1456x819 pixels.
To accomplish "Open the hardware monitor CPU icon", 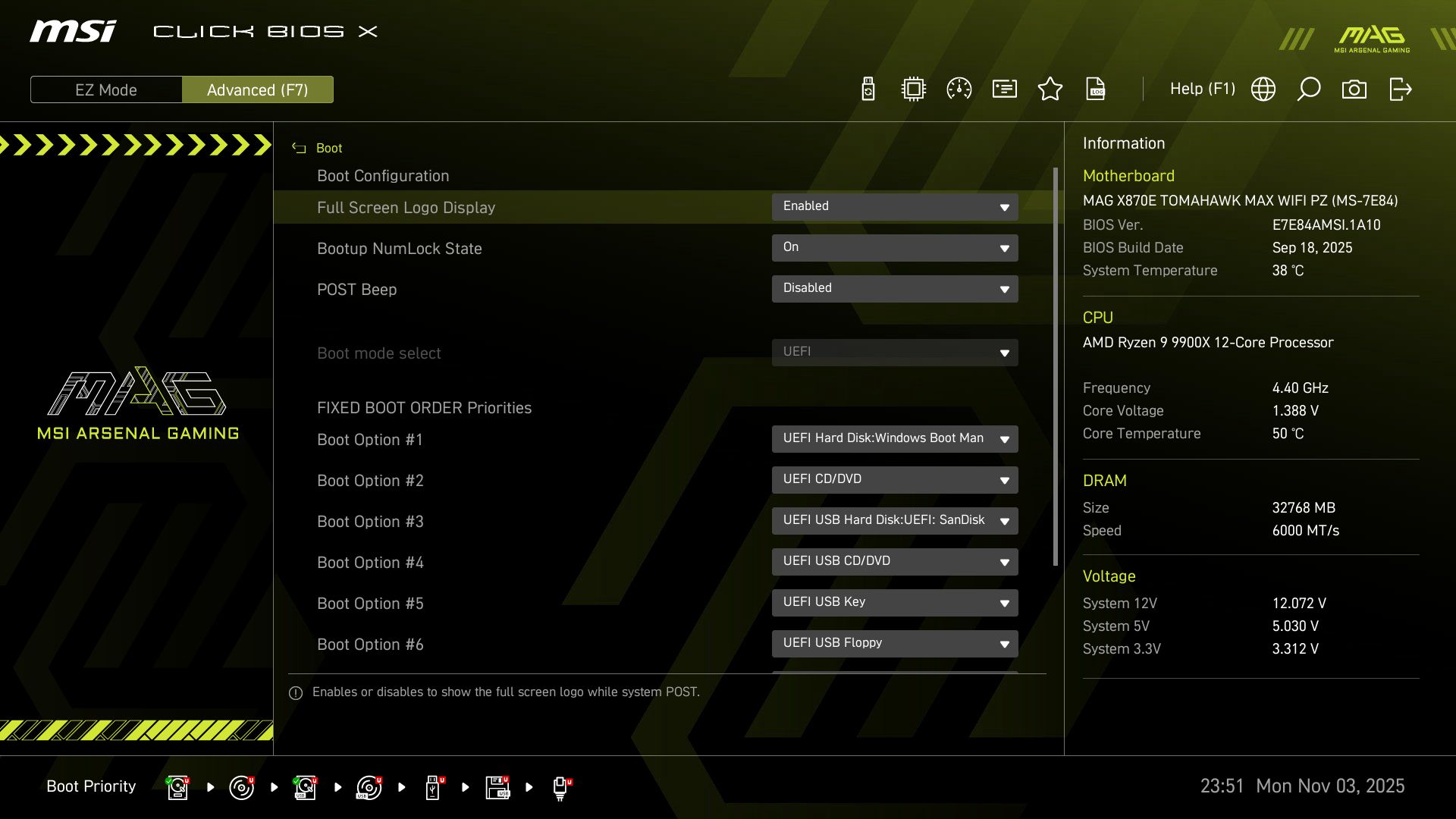I will [913, 89].
